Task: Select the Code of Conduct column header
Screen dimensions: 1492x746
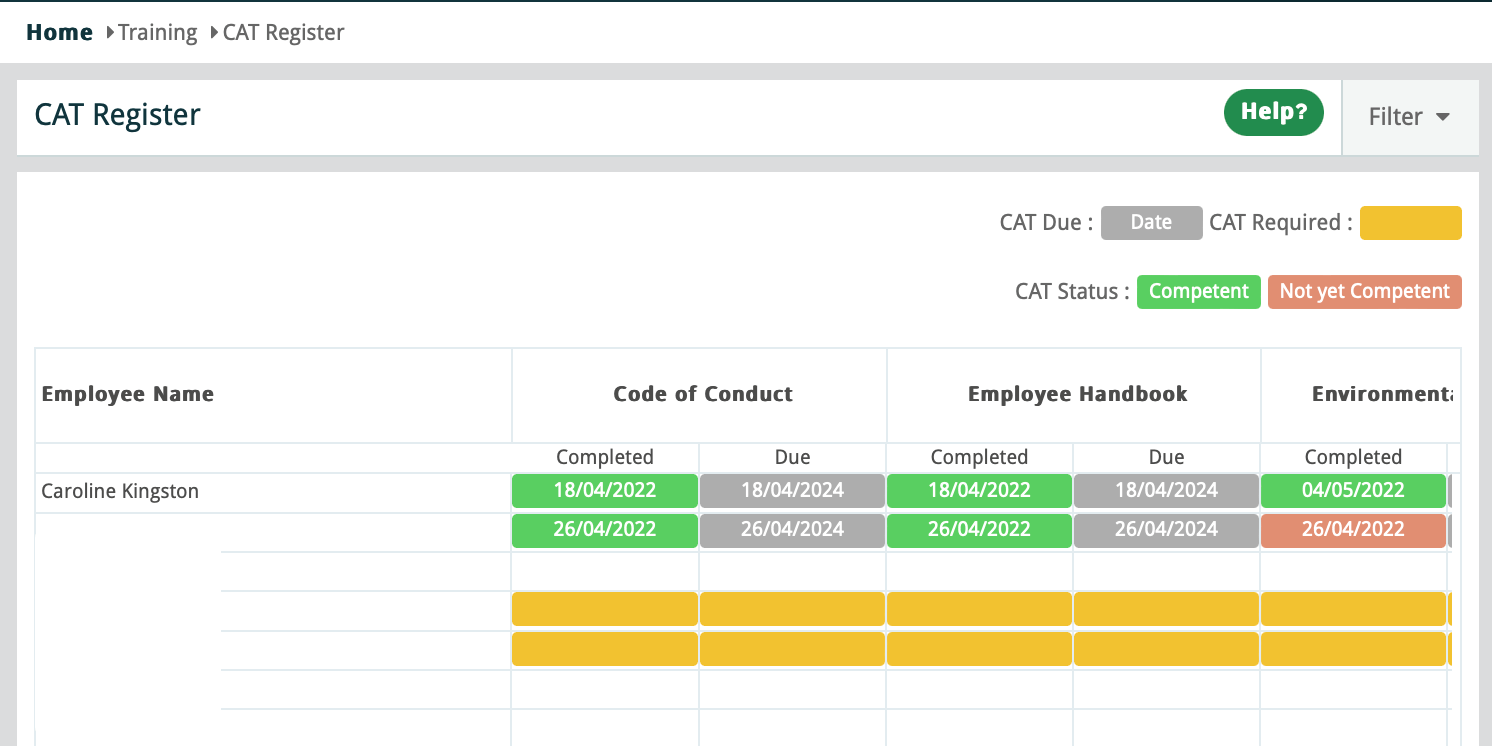Action: [x=702, y=394]
